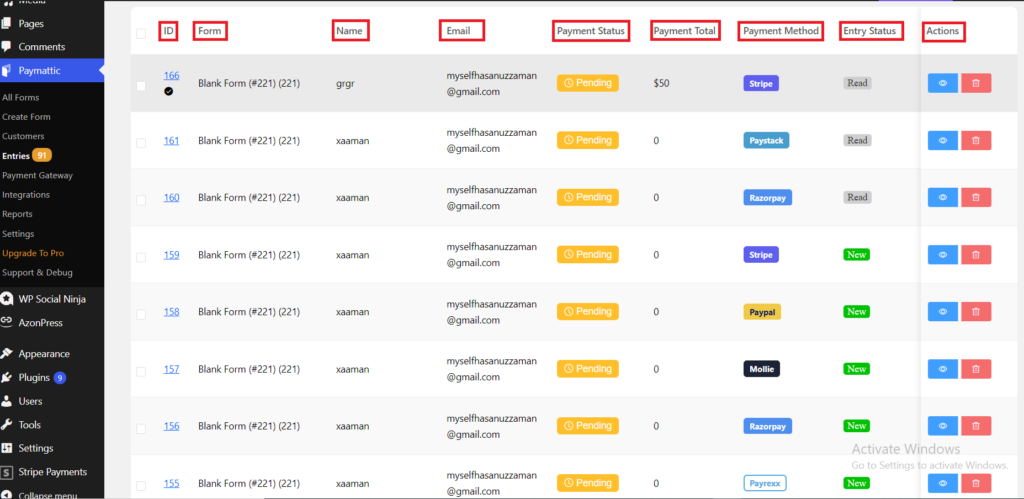Open entry ID 160 link
Viewport: 1024px width, 499px height.
coord(171,197)
